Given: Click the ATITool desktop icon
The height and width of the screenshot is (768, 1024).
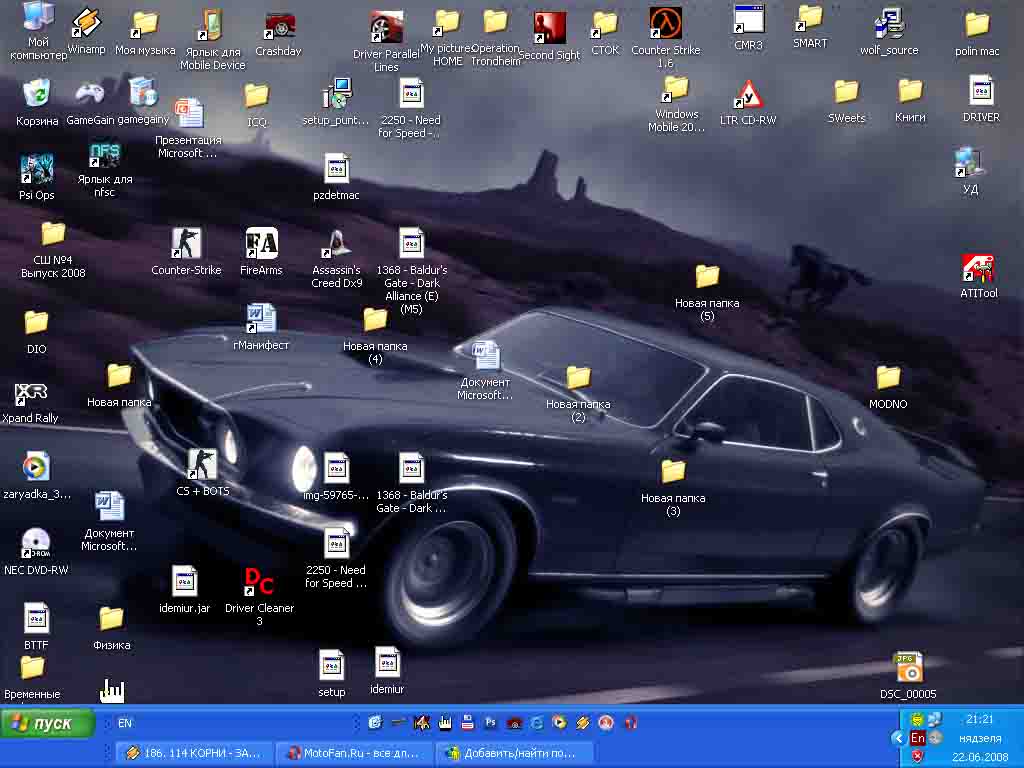Looking at the screenshot, I should point(978,268).
